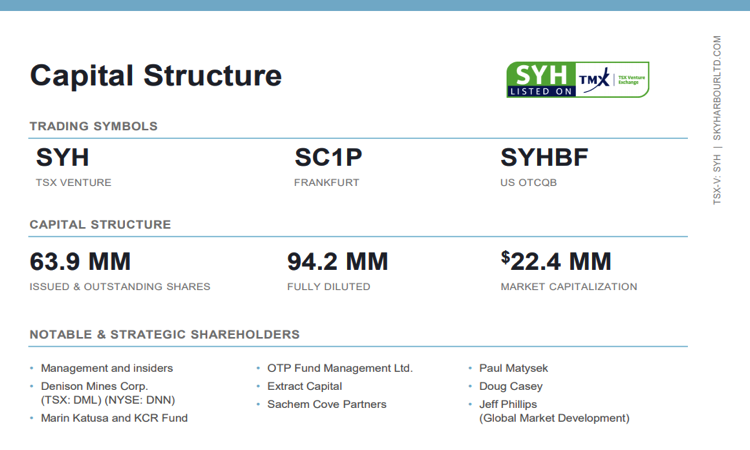
Task: Select the (Global Market Development) line
Action: click(x=554, y=418)
